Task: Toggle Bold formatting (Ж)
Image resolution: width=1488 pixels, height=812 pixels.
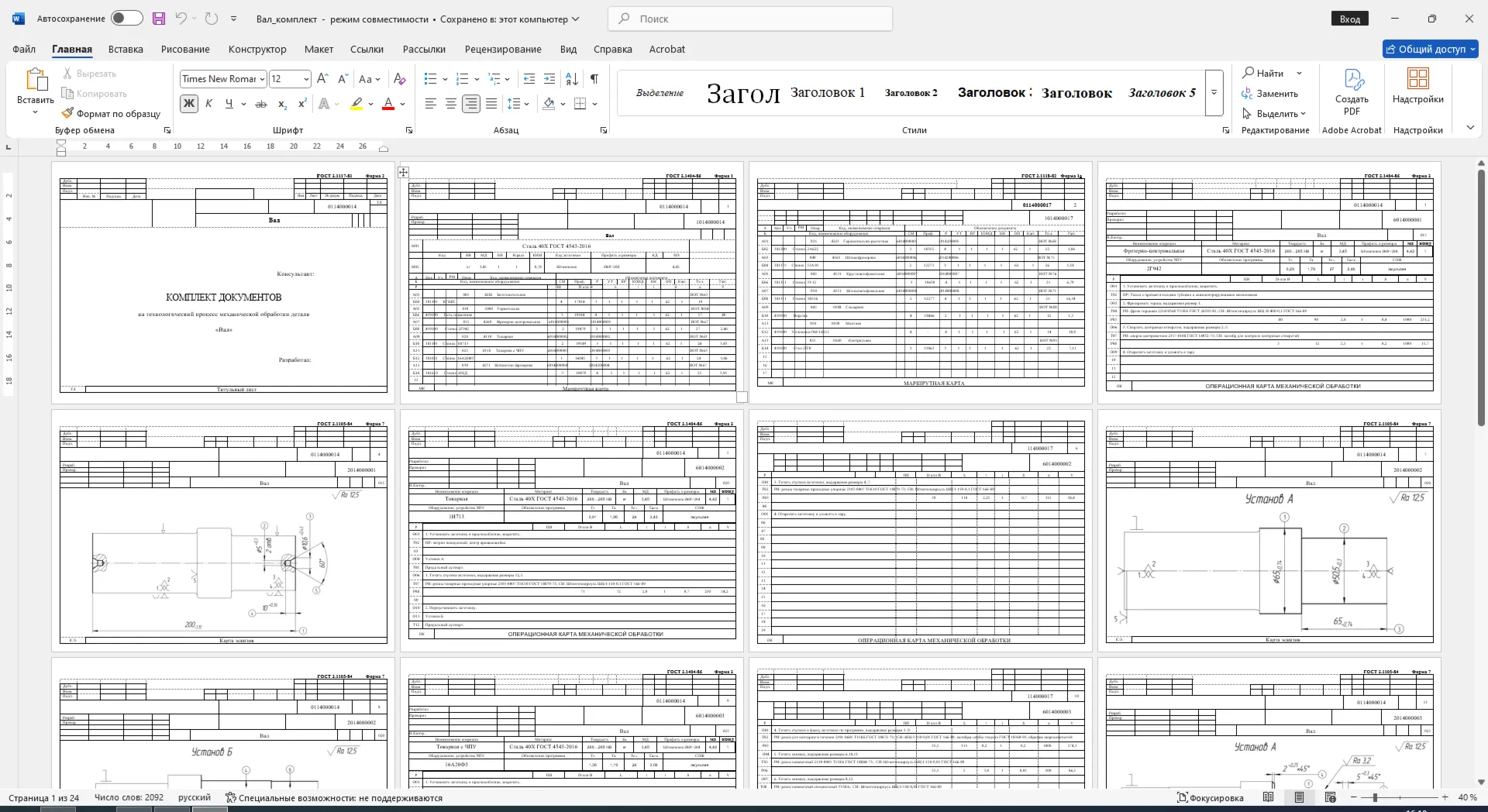Action: click(188, 104)
